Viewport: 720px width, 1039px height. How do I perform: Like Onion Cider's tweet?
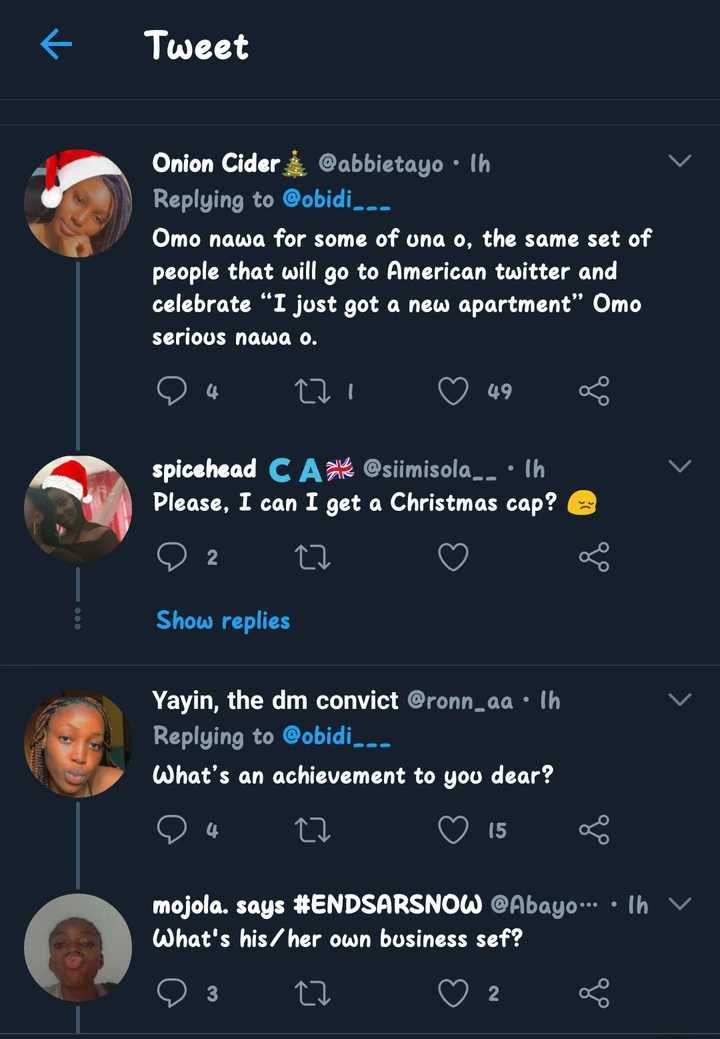[x=454, y=391]
